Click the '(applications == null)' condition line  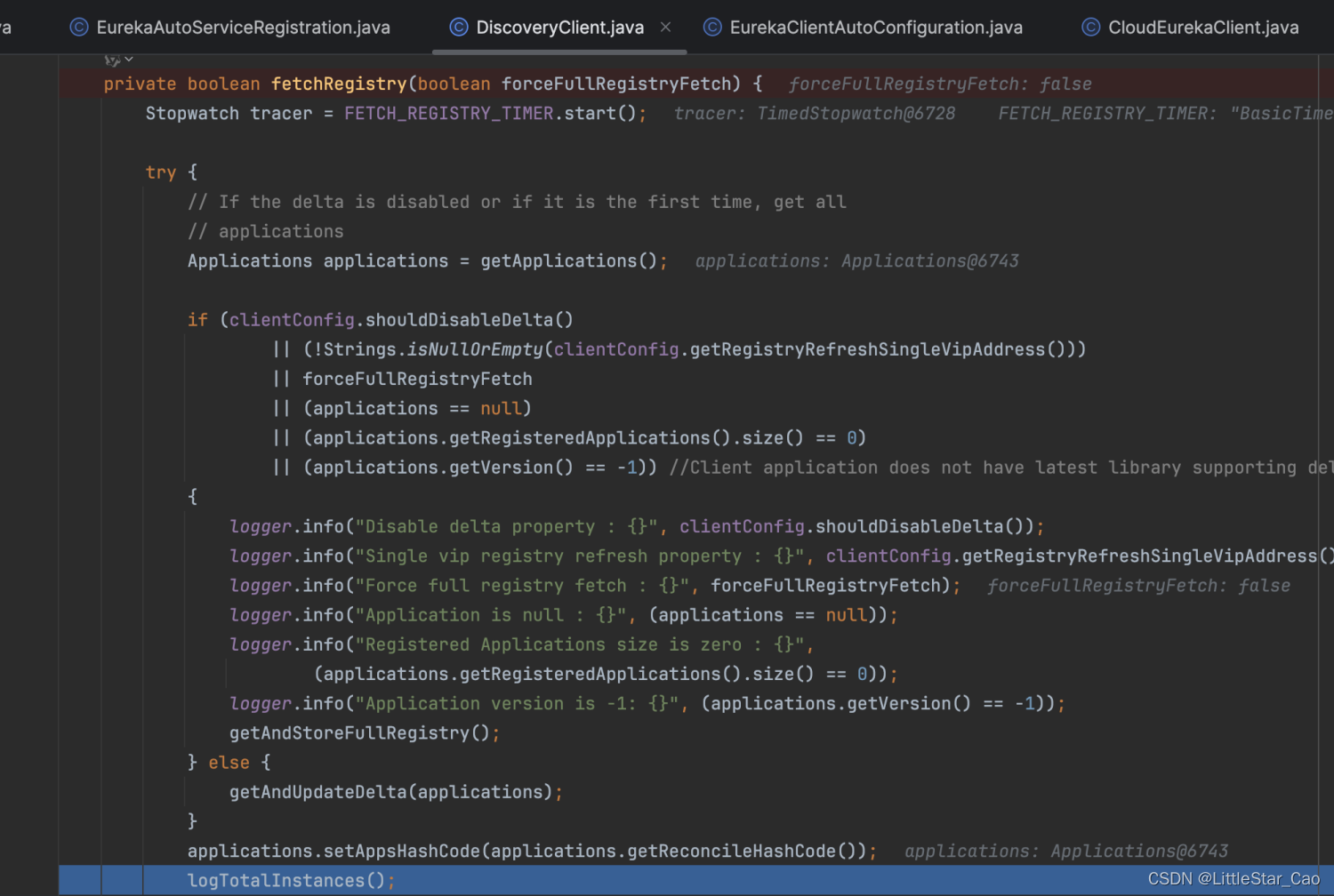(x=417, y=408)
